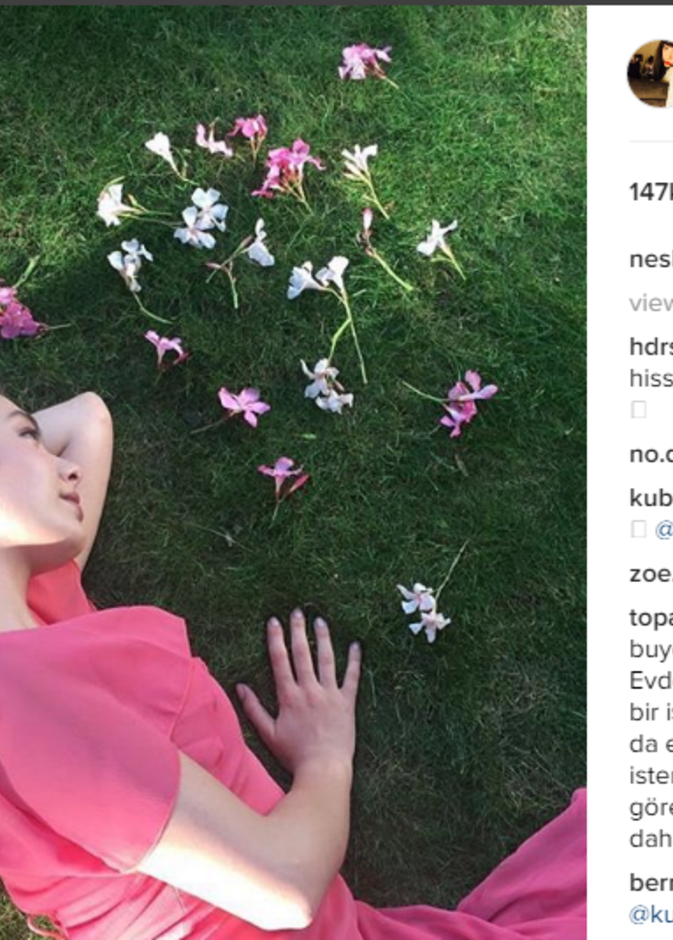
Task: Open the 'topa' commenter username
Action: pos(651,618)
